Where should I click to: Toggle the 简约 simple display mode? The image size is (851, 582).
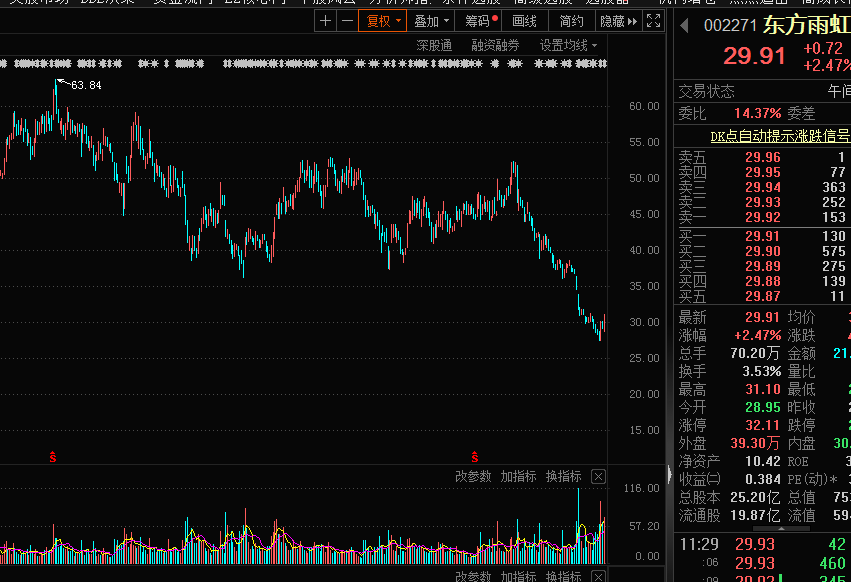click(572, 21)
